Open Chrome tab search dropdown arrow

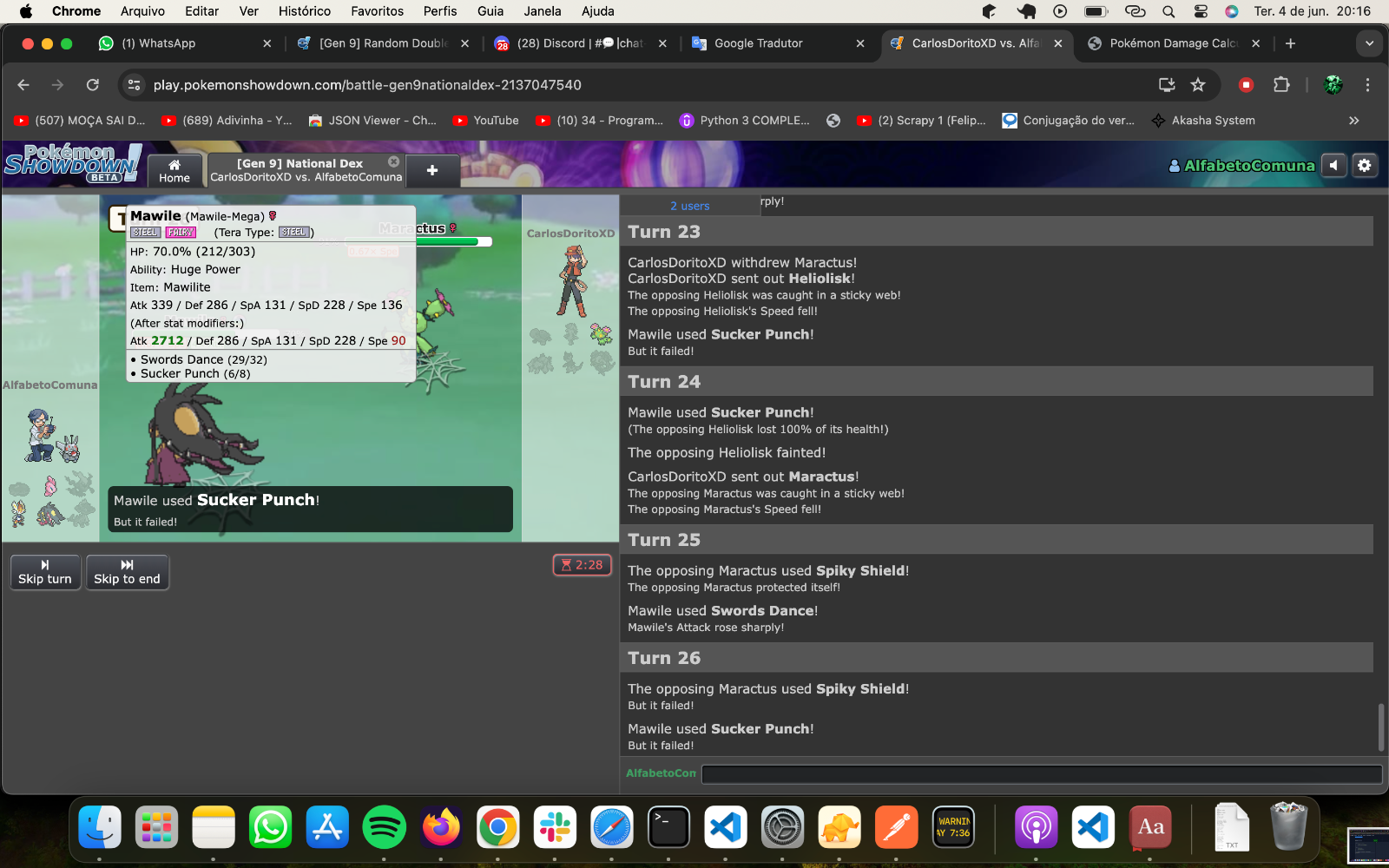(x=1369, y=43)
